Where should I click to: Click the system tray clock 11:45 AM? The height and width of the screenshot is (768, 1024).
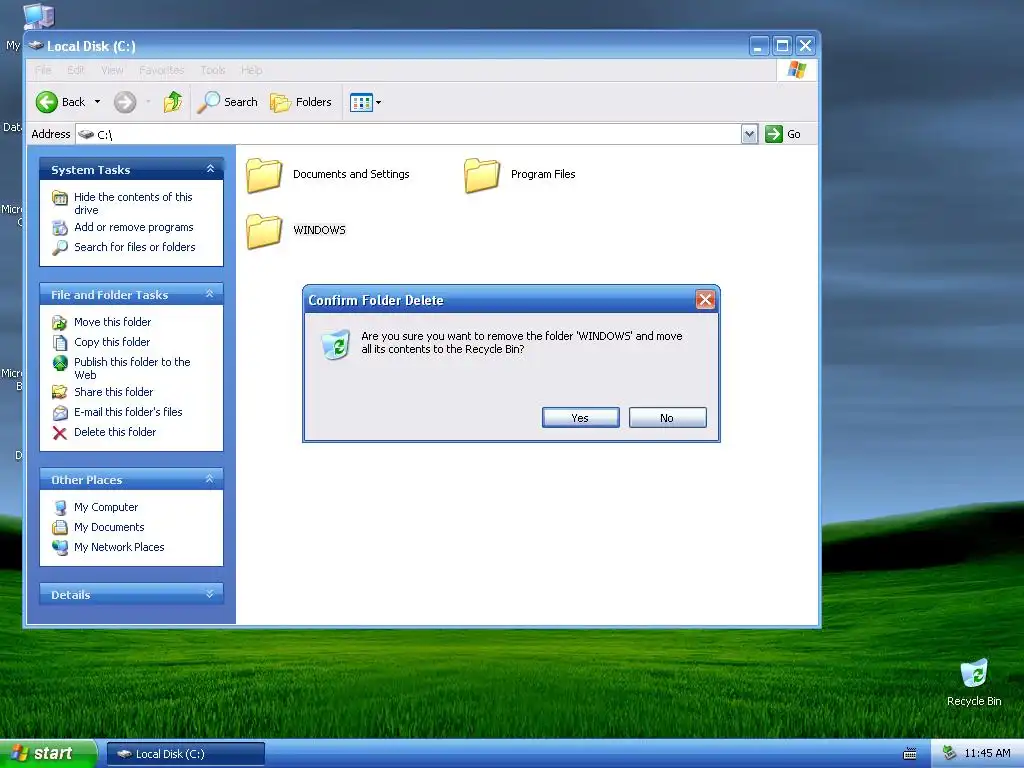pyautogui.click(x=987, y=754)
